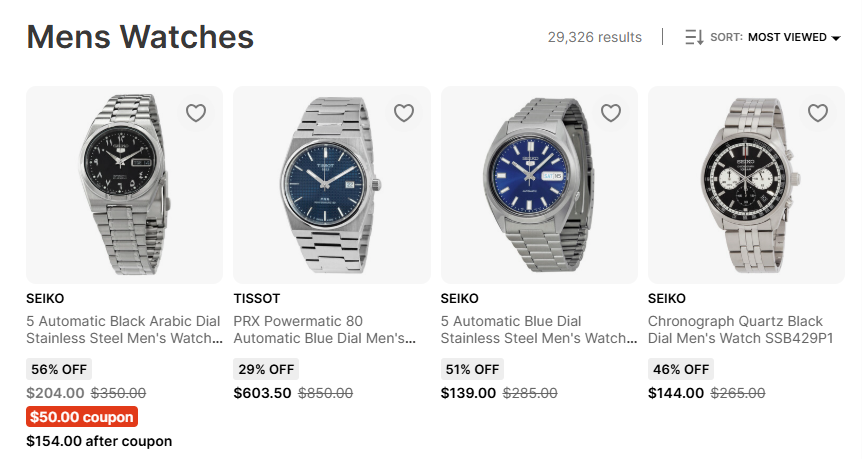Click the dropdown caret beside Most Viewed
The image size is (862, 459).
(x=836, y=38)
